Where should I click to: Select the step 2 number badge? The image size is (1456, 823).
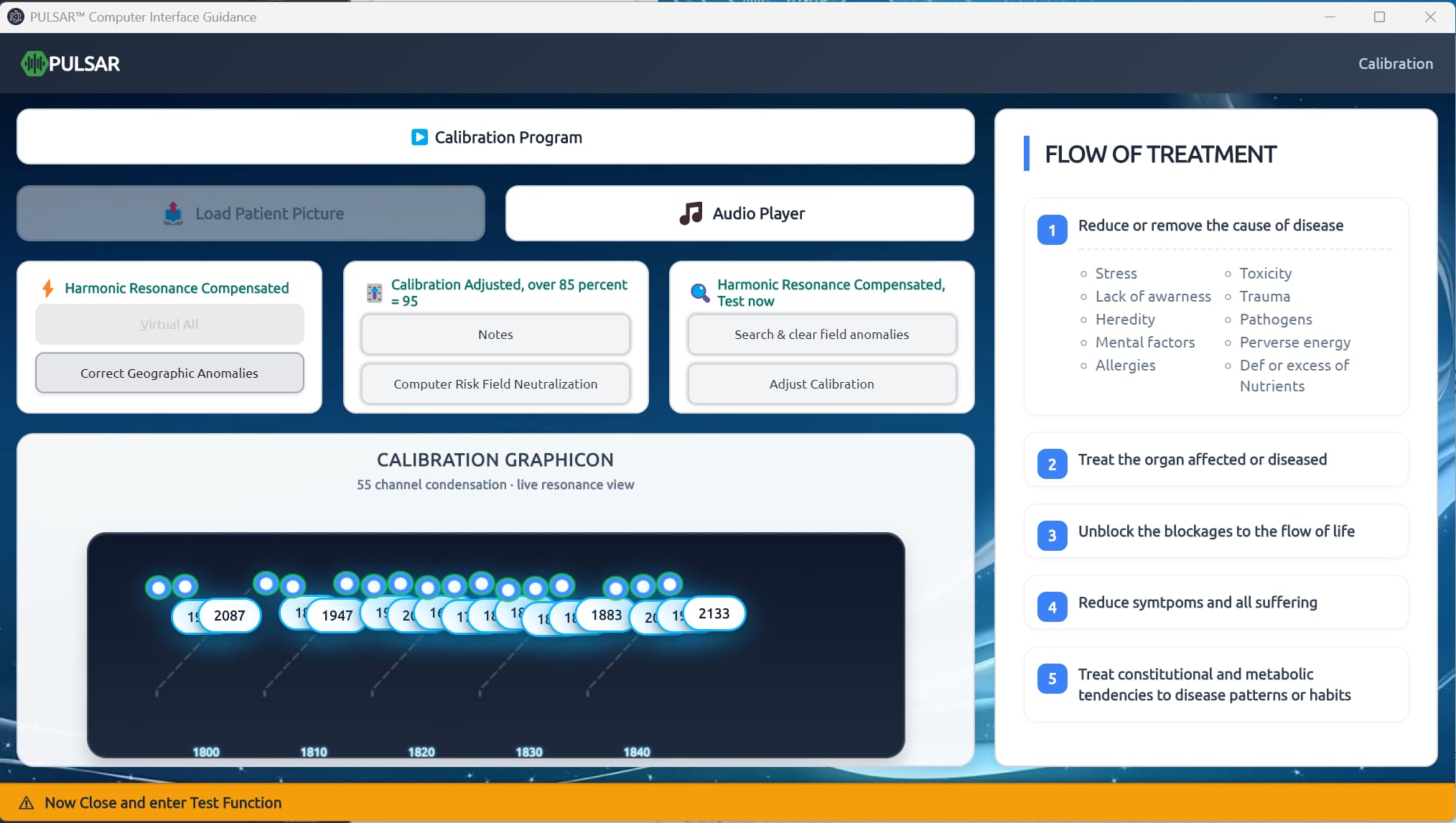1052,464
